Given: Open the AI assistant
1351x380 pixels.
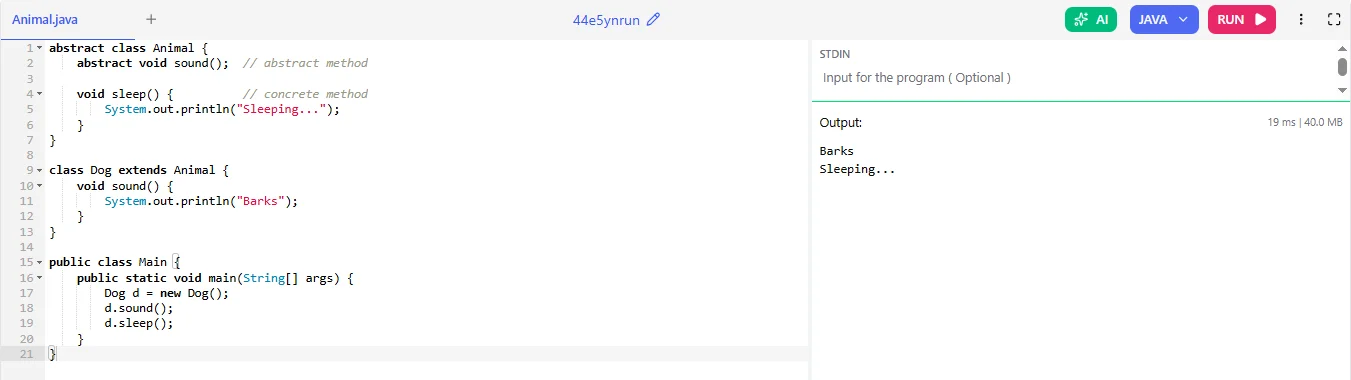Looking at the screenshot, I should (x=1091, y=19).
